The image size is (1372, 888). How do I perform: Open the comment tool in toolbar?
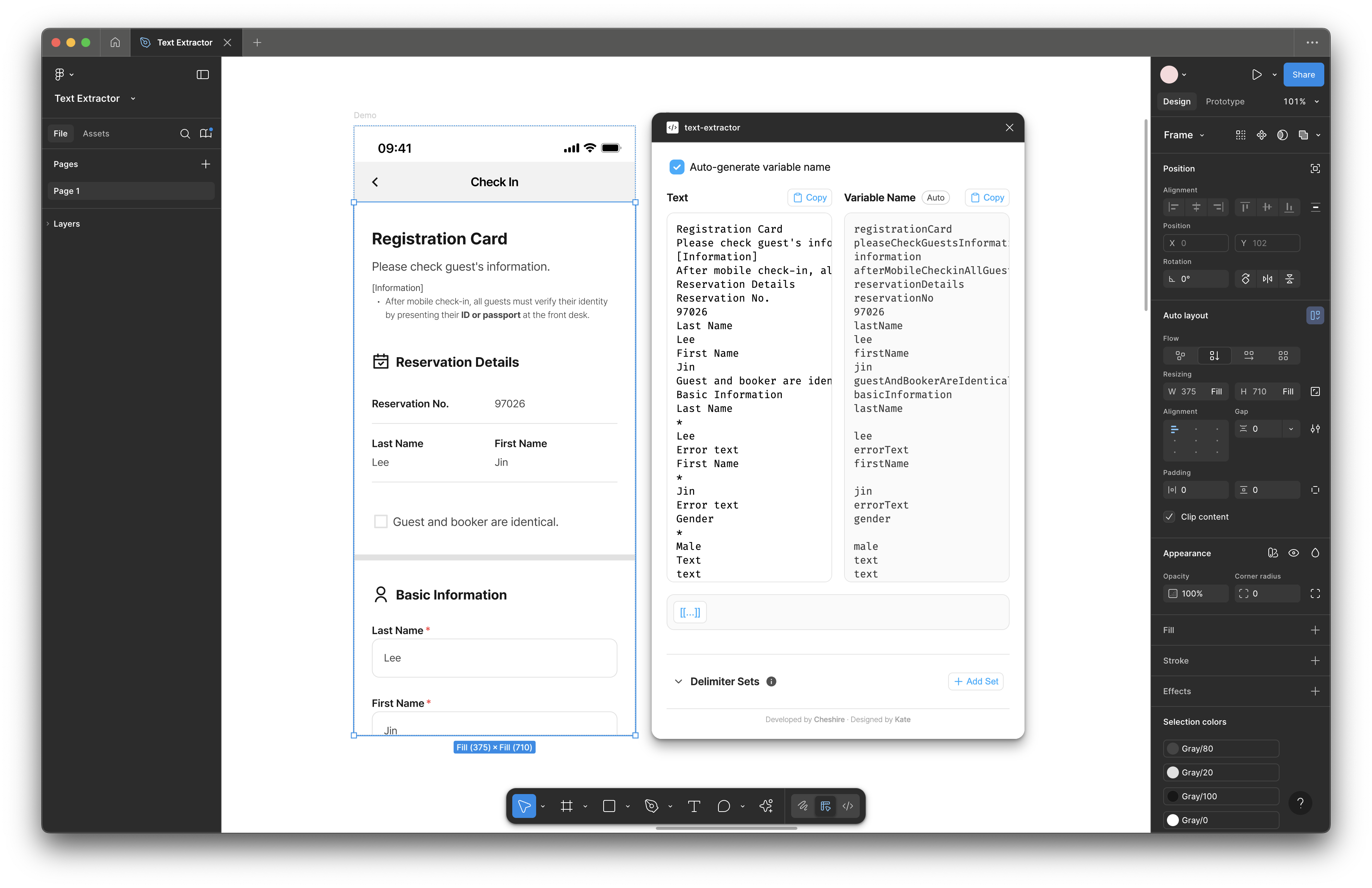724,806
